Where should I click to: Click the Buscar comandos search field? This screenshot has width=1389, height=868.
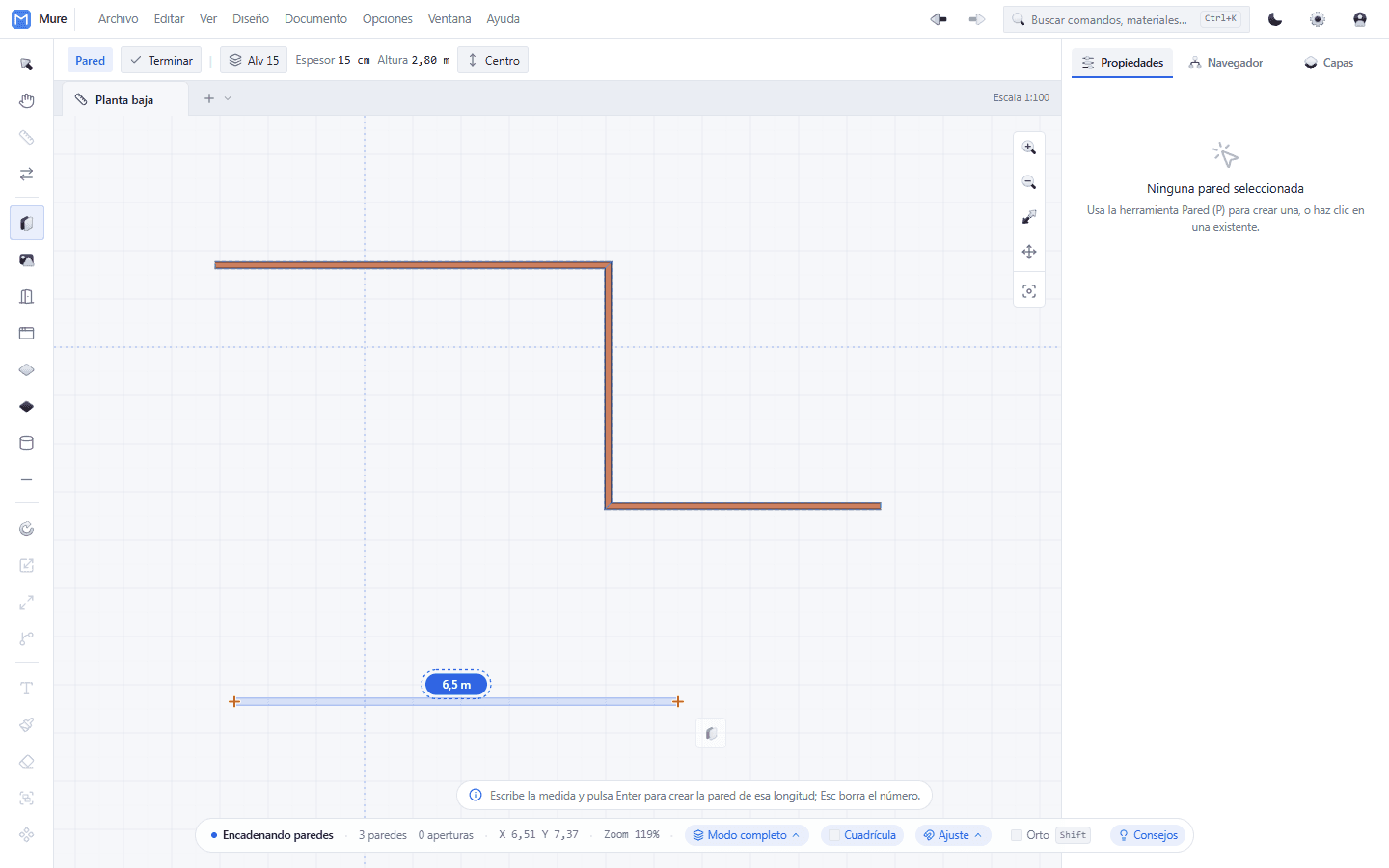[1127, 19]
